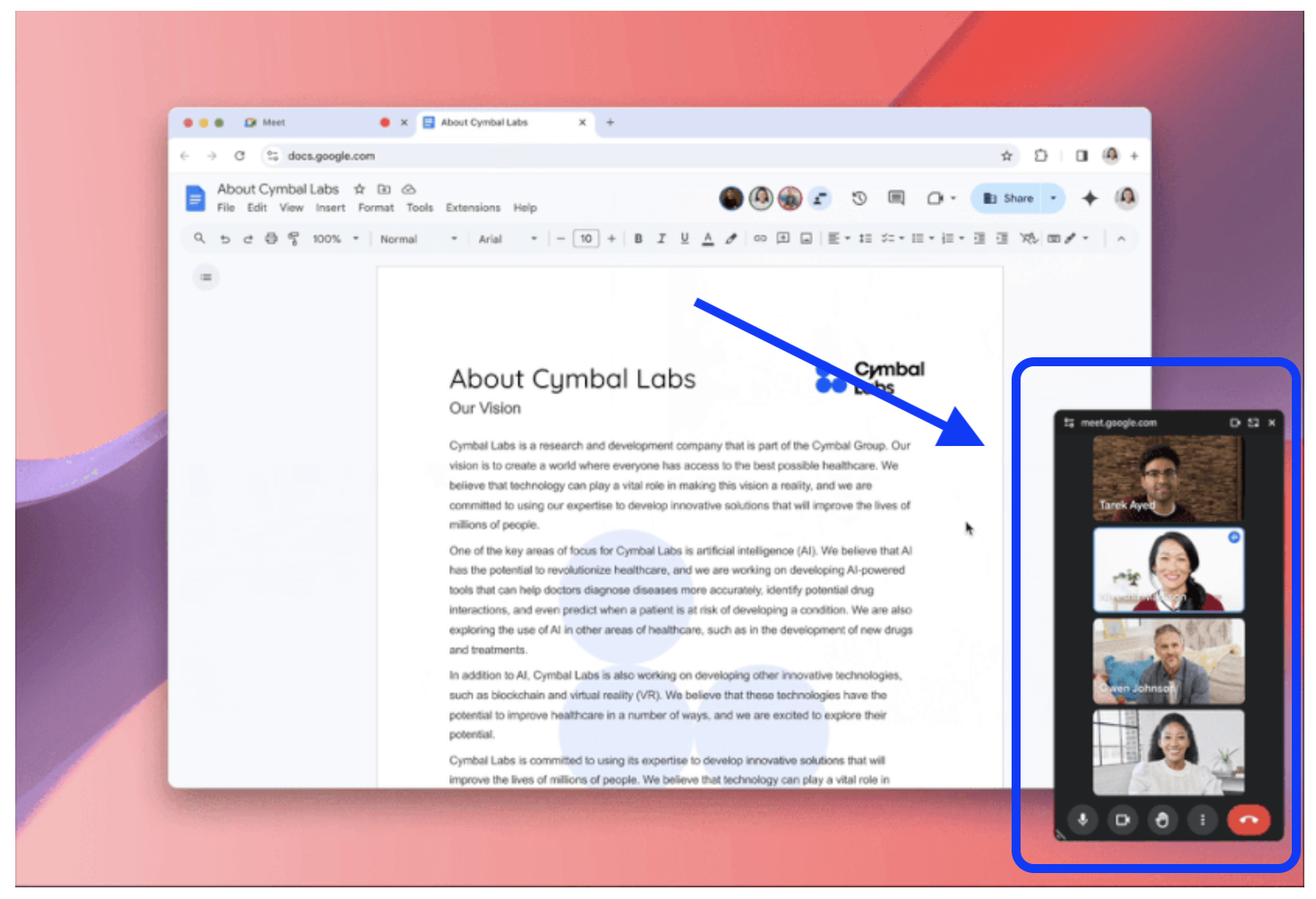Click the font size field showing 10
The image size is (1316, 899).
coord(585,238)
